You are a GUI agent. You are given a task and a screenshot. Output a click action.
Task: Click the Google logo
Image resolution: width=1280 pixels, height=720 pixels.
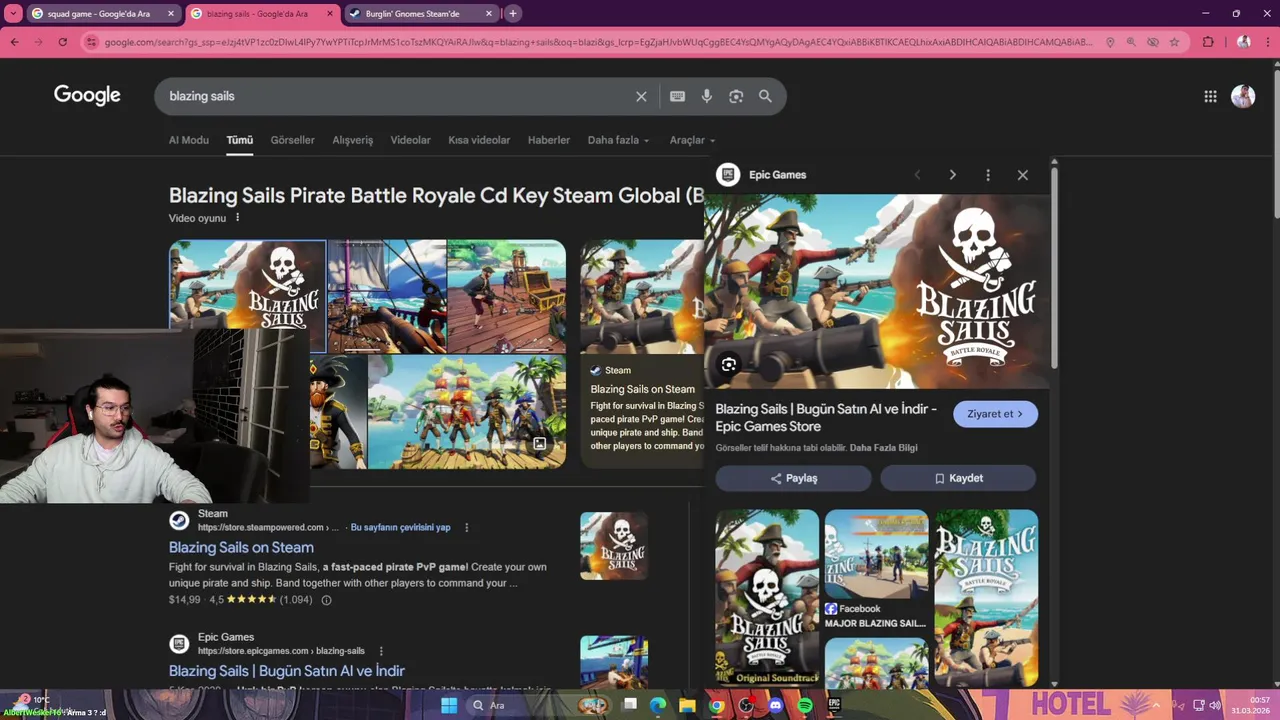click(x=87, y=95)
